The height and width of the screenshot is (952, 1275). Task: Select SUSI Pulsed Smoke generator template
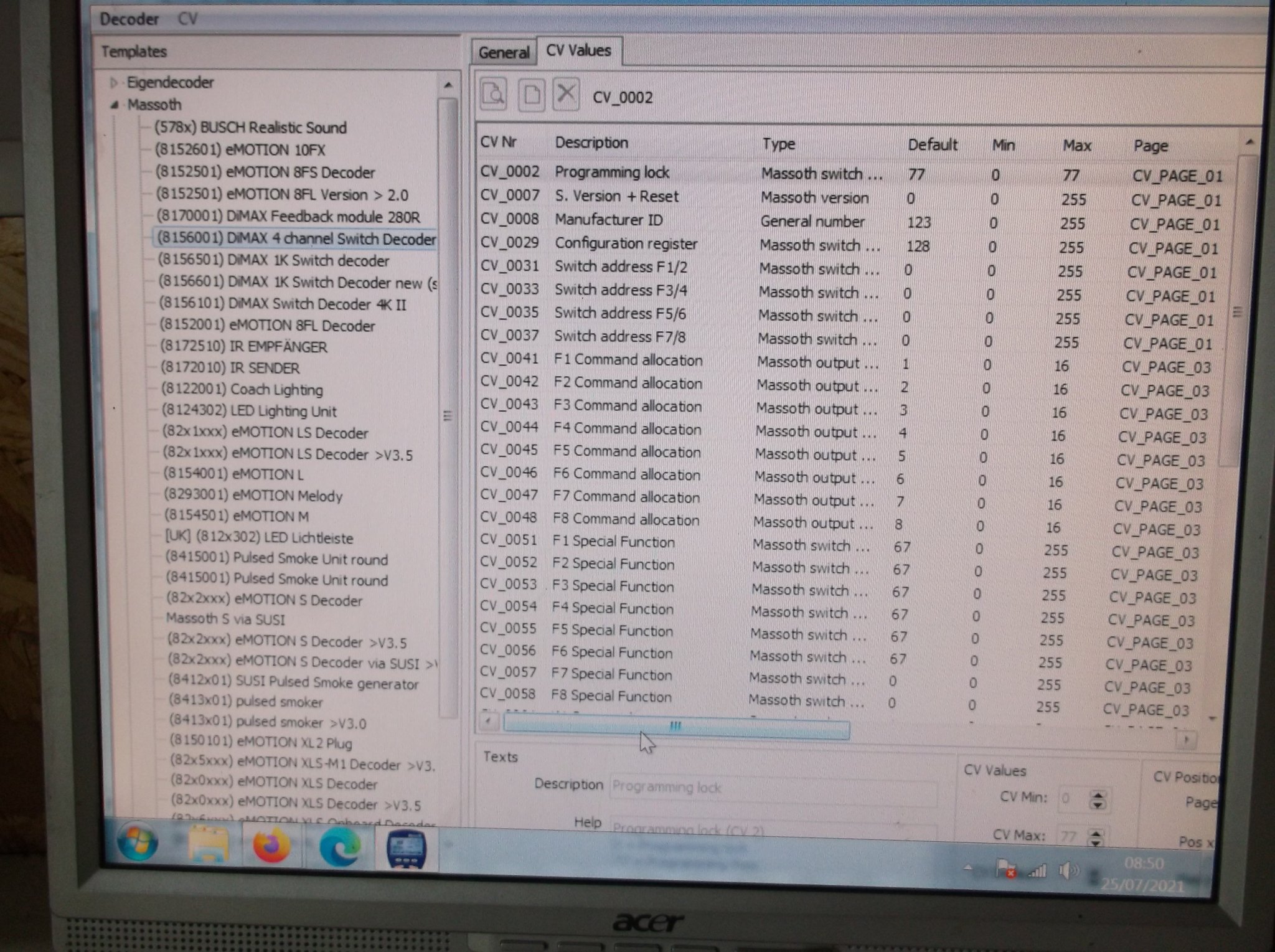tap(293, 682)
